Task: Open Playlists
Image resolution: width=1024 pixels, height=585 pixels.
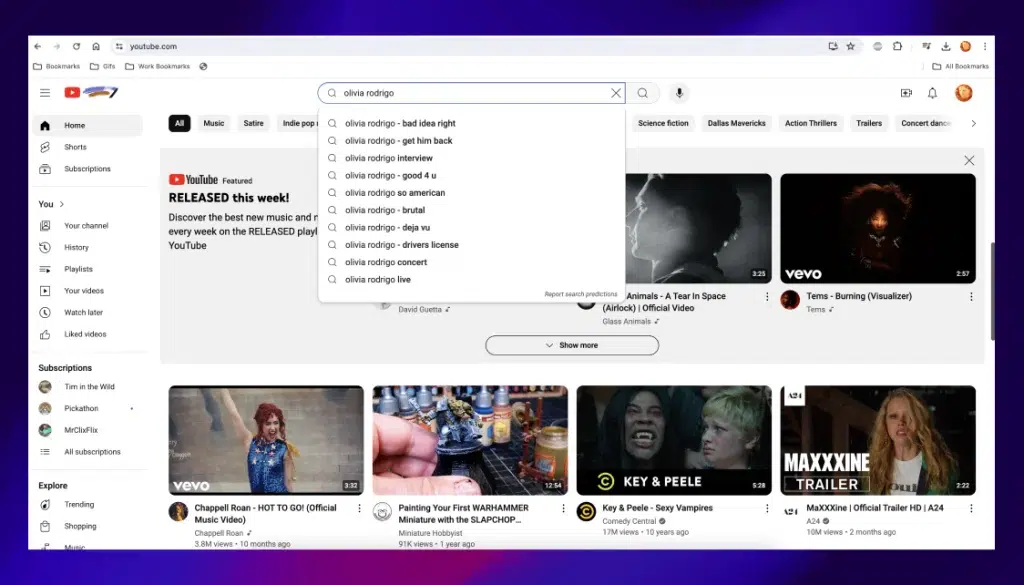Action: coord(88,269)
